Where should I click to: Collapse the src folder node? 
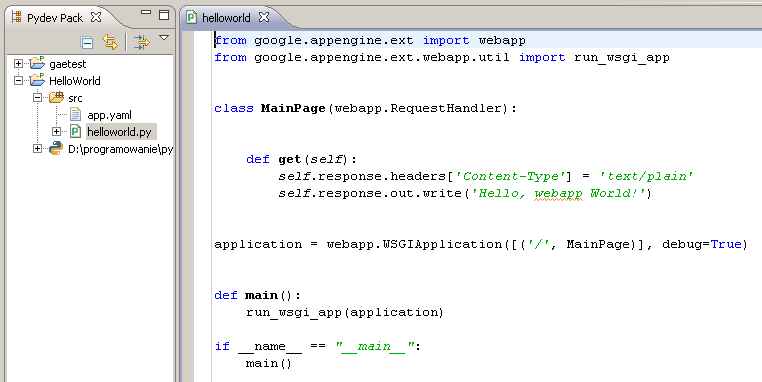[37, 98]
